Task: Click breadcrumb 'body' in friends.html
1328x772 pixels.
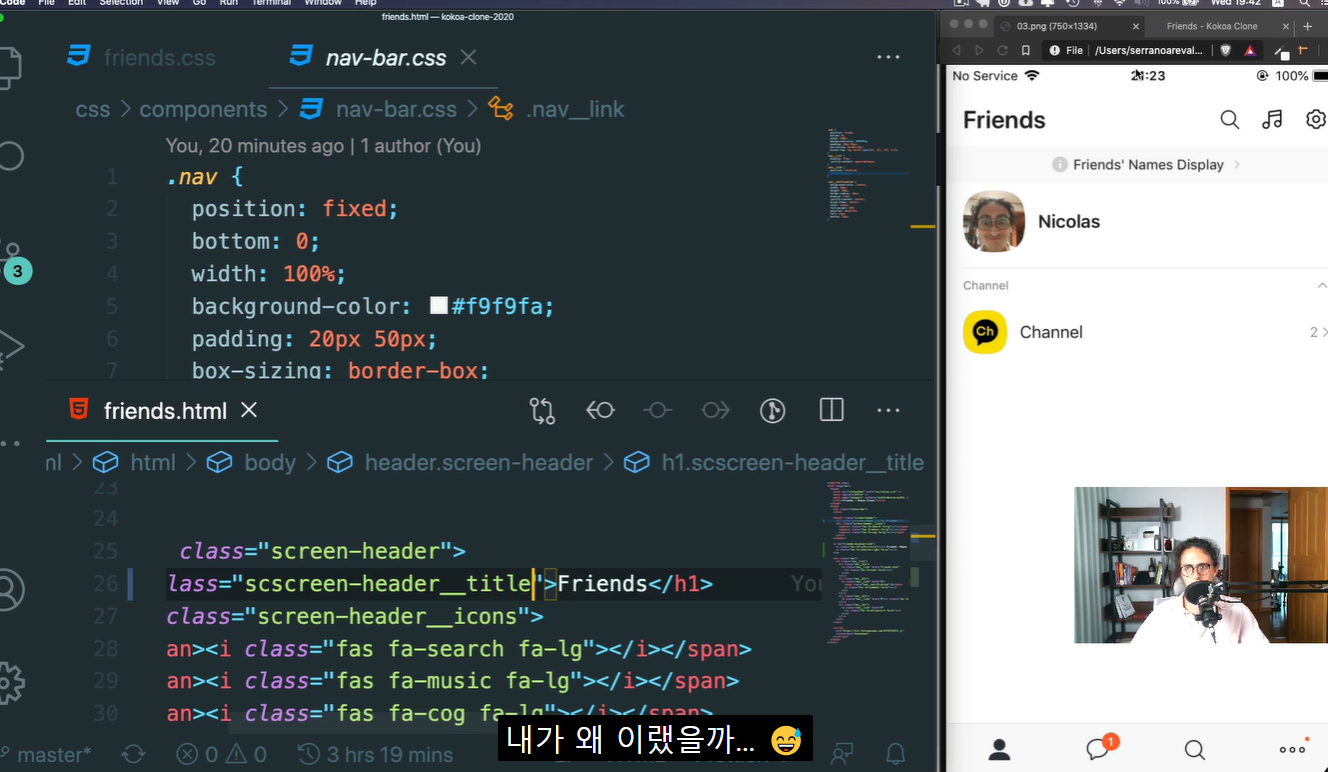Action: (x=270, y=463)
